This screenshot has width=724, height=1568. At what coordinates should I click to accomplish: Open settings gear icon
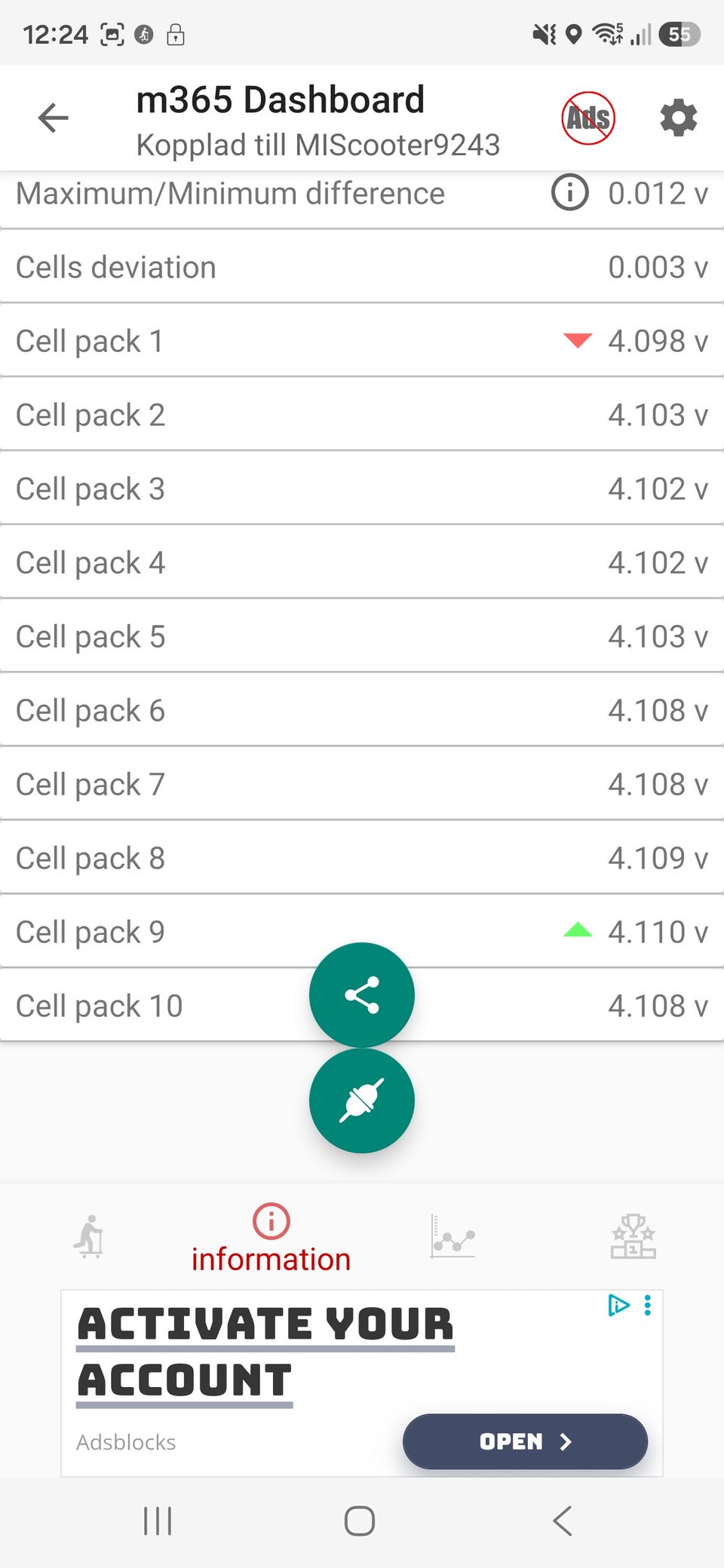[x=679, y=118]
